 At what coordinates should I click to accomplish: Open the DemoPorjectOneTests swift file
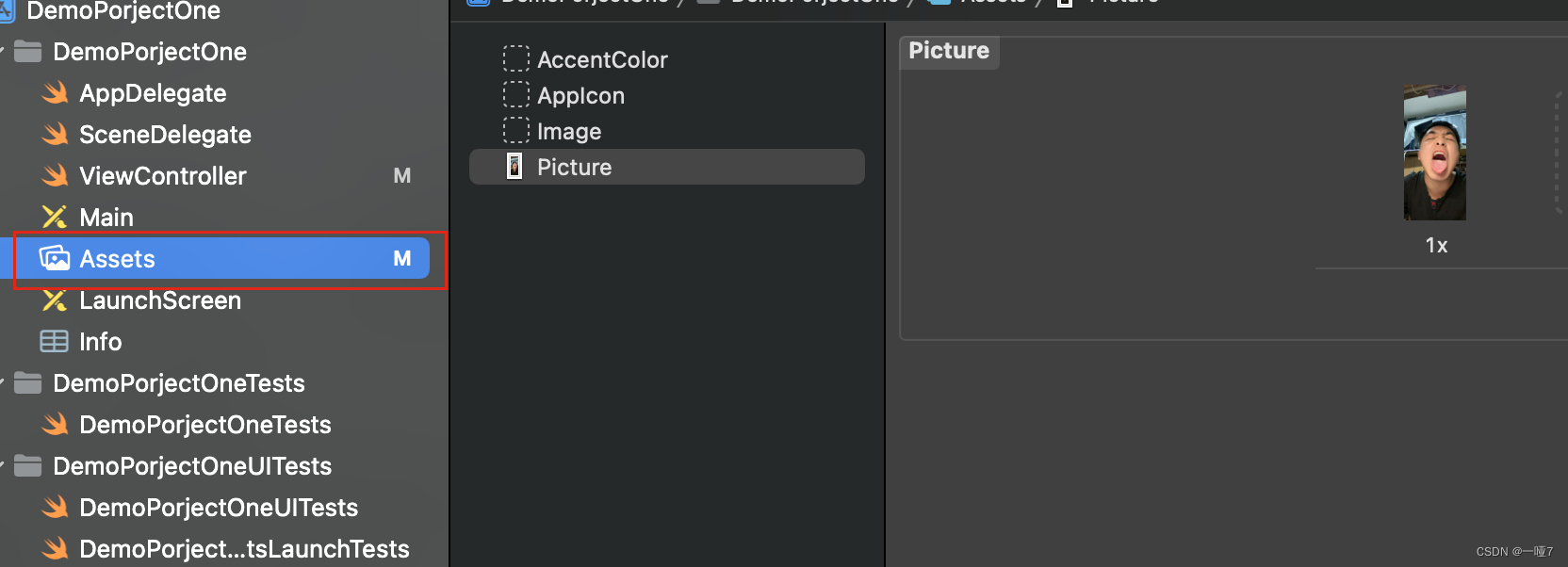click(x=204, y=425)
